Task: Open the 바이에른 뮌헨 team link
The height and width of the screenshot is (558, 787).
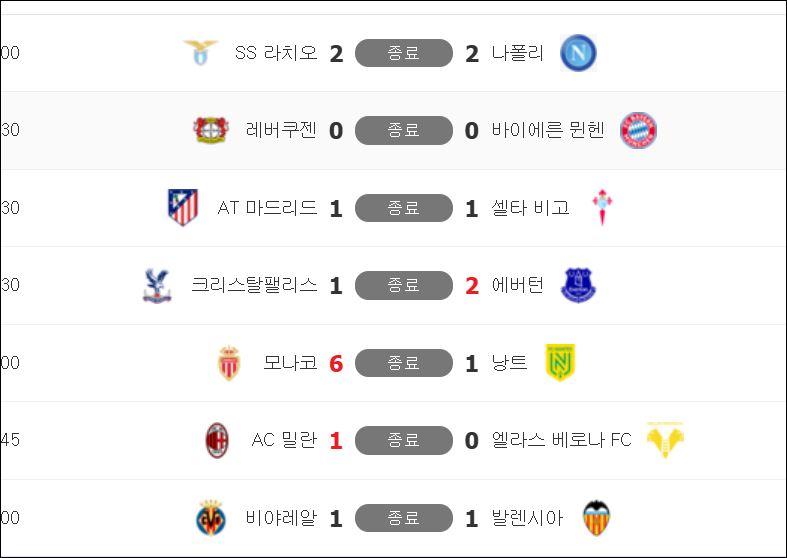Action: click(548, 130)
